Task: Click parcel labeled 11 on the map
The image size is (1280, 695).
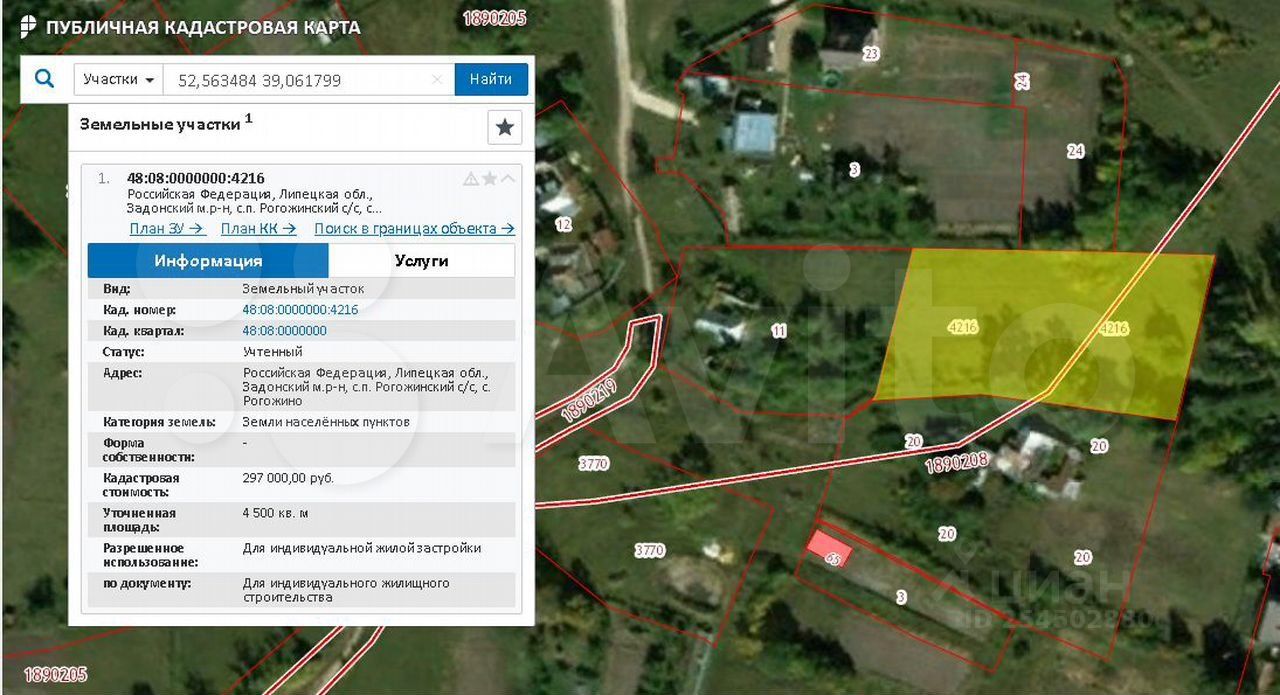Action: (779, 330)
